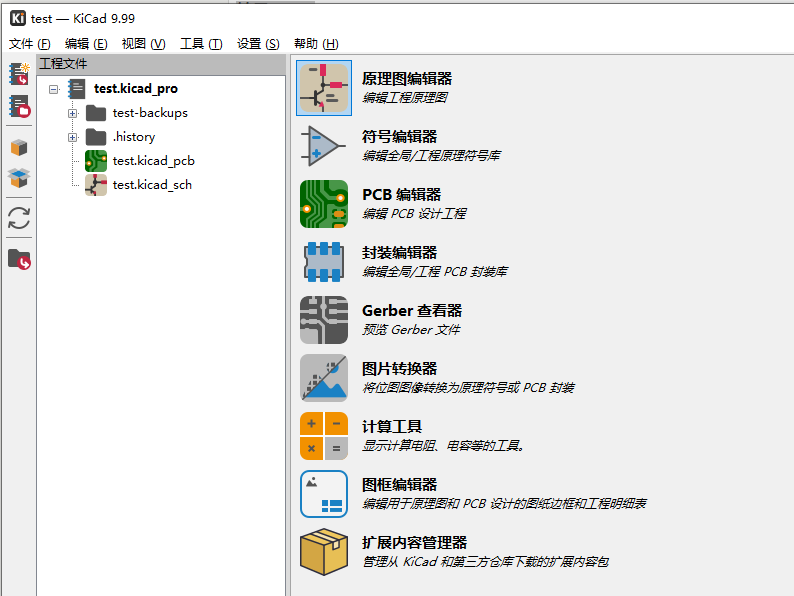Select test-backups label in project tree
The image size is (794, 596).
pyautogui.click(x=150, y=113)
